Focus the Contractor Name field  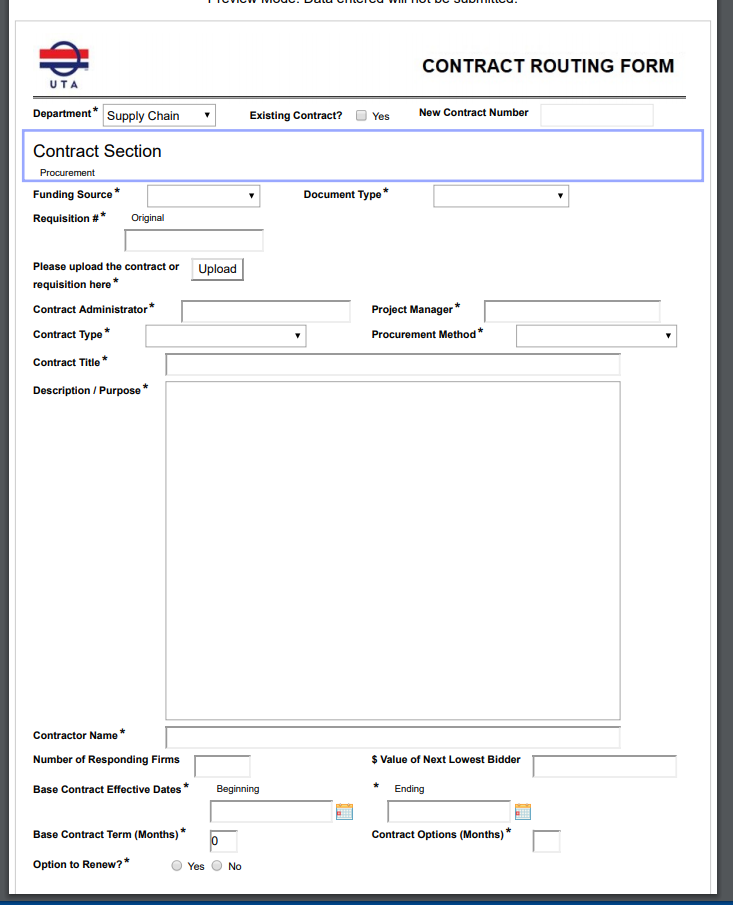pos(393,738)
